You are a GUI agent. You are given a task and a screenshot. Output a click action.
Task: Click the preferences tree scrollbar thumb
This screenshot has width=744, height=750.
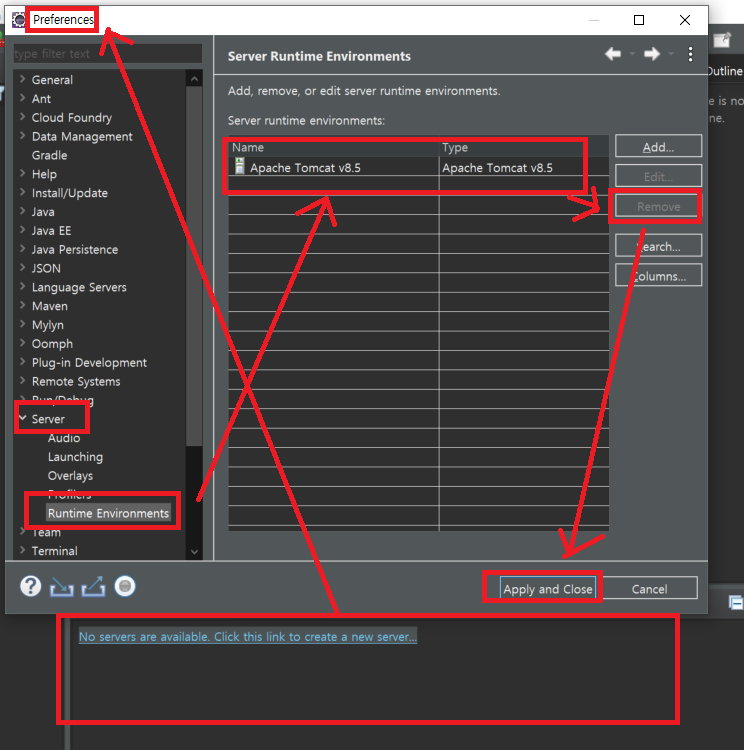coord(194,265)
